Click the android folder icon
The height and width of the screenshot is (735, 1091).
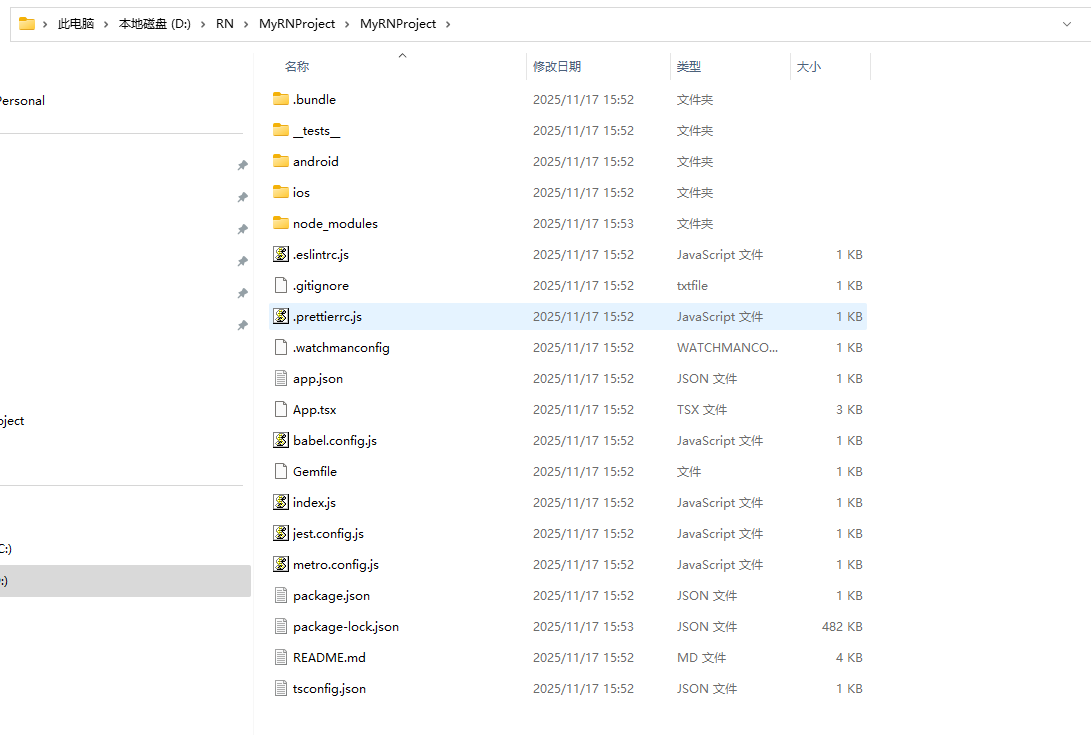pos(280,161)
